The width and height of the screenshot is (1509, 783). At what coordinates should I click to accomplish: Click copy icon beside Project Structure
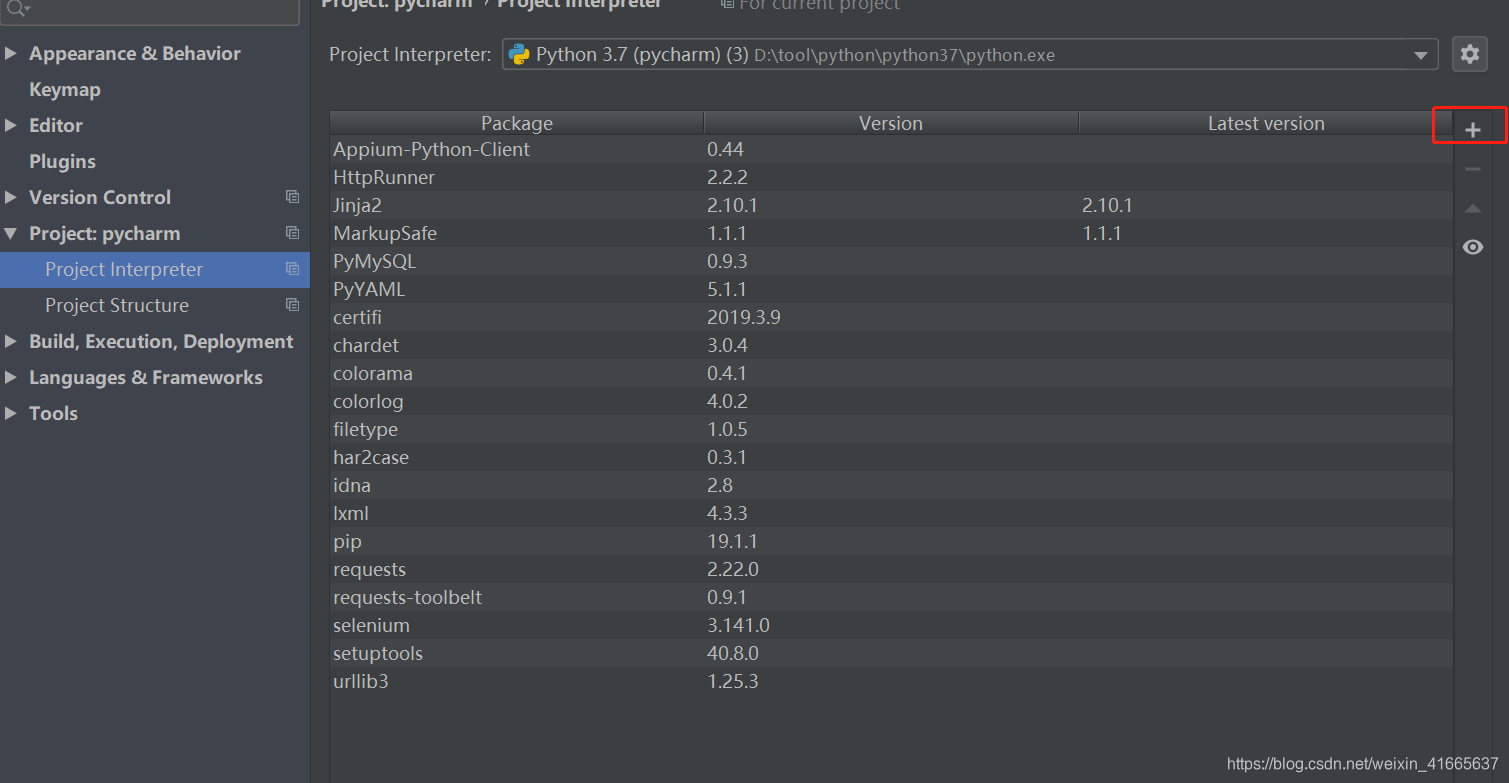292,305
